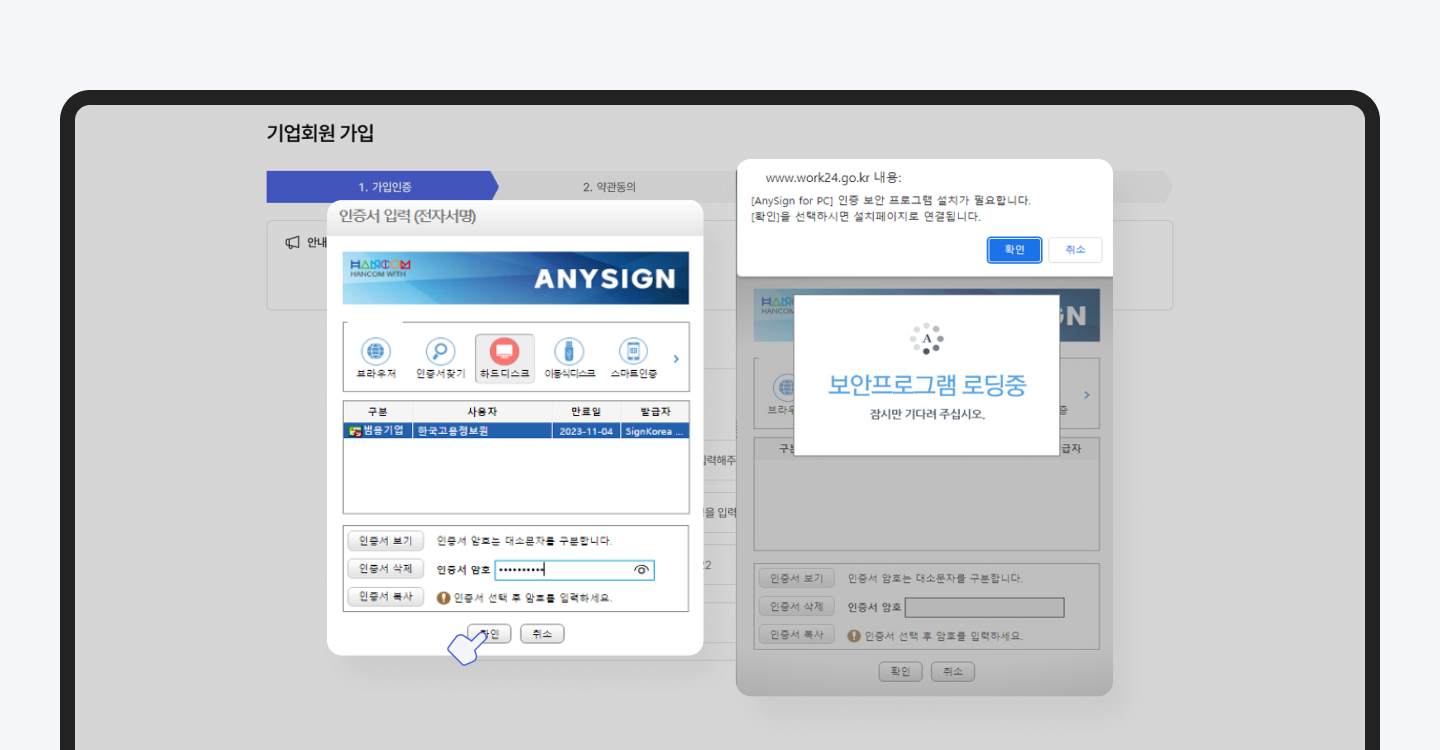Click the 인증서 입력 (전자서명) dialog title
The height and width of the screenshot is (750, 1440).
pos(407,216)
